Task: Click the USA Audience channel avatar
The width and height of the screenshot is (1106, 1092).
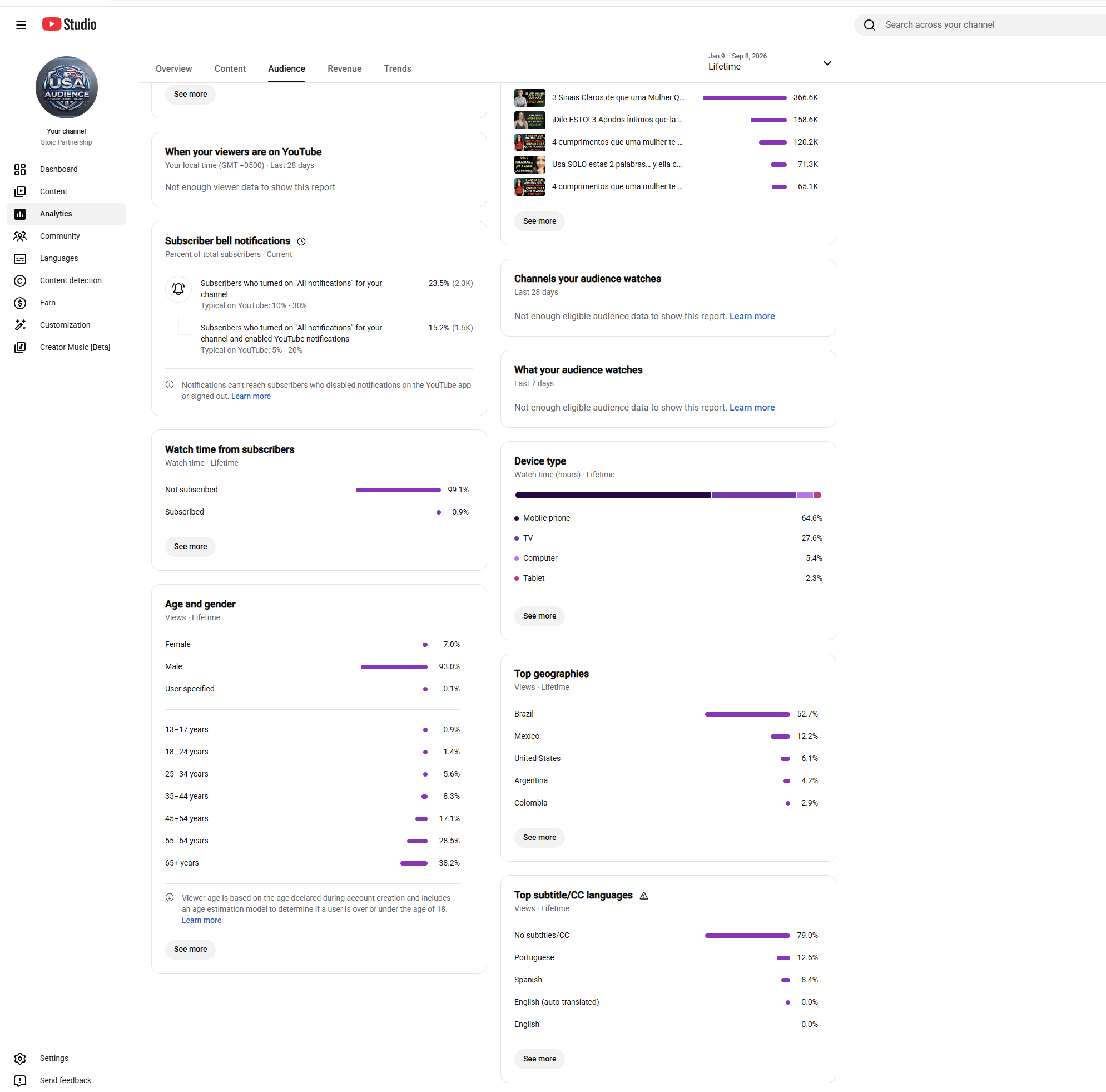Action: [x=67, y=87]
